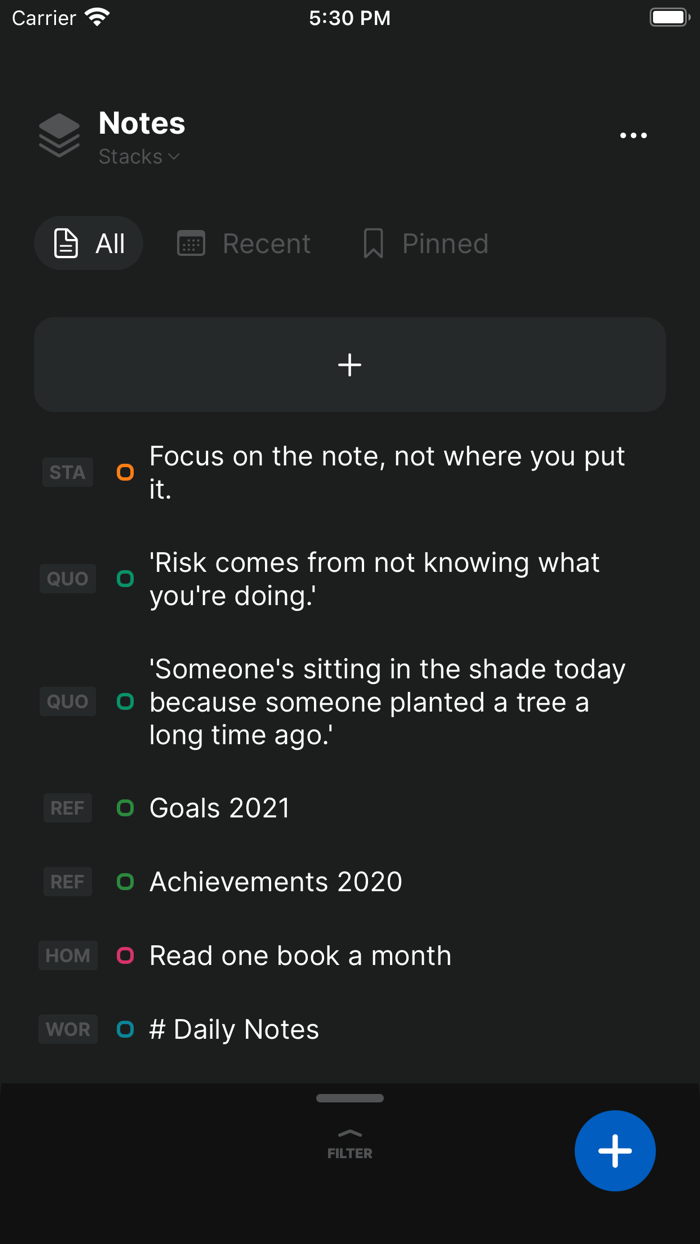Tap the blue plus button to create a note
Image resolution: width=700 pixels, height=1244 pixels.
coord(614,1151)
